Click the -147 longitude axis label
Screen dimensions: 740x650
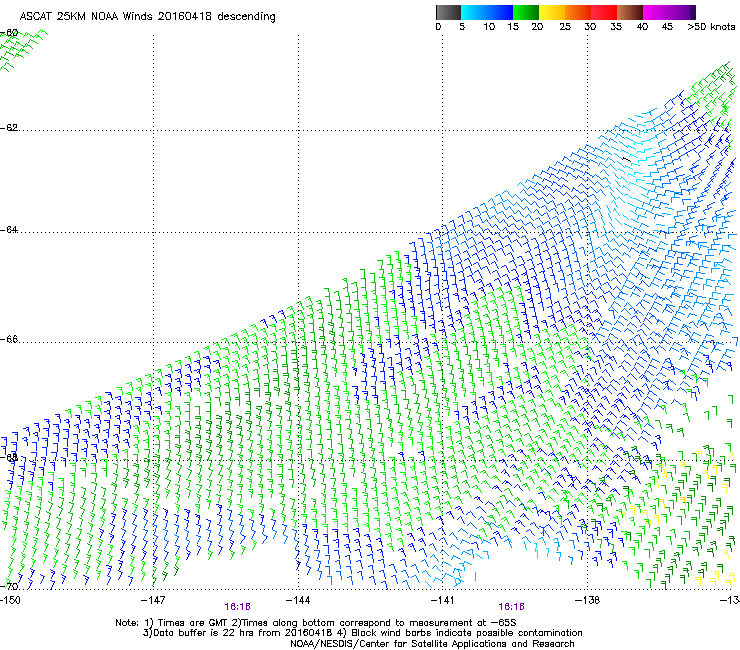pos(153,600)
